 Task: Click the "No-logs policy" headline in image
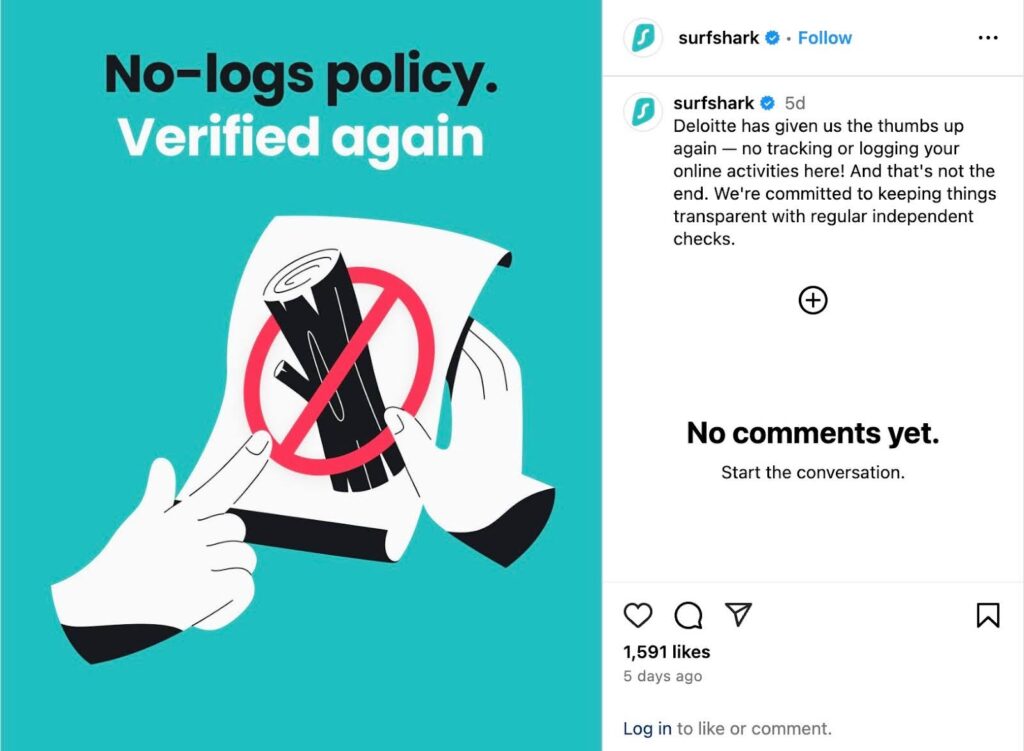tap(300, 75)
